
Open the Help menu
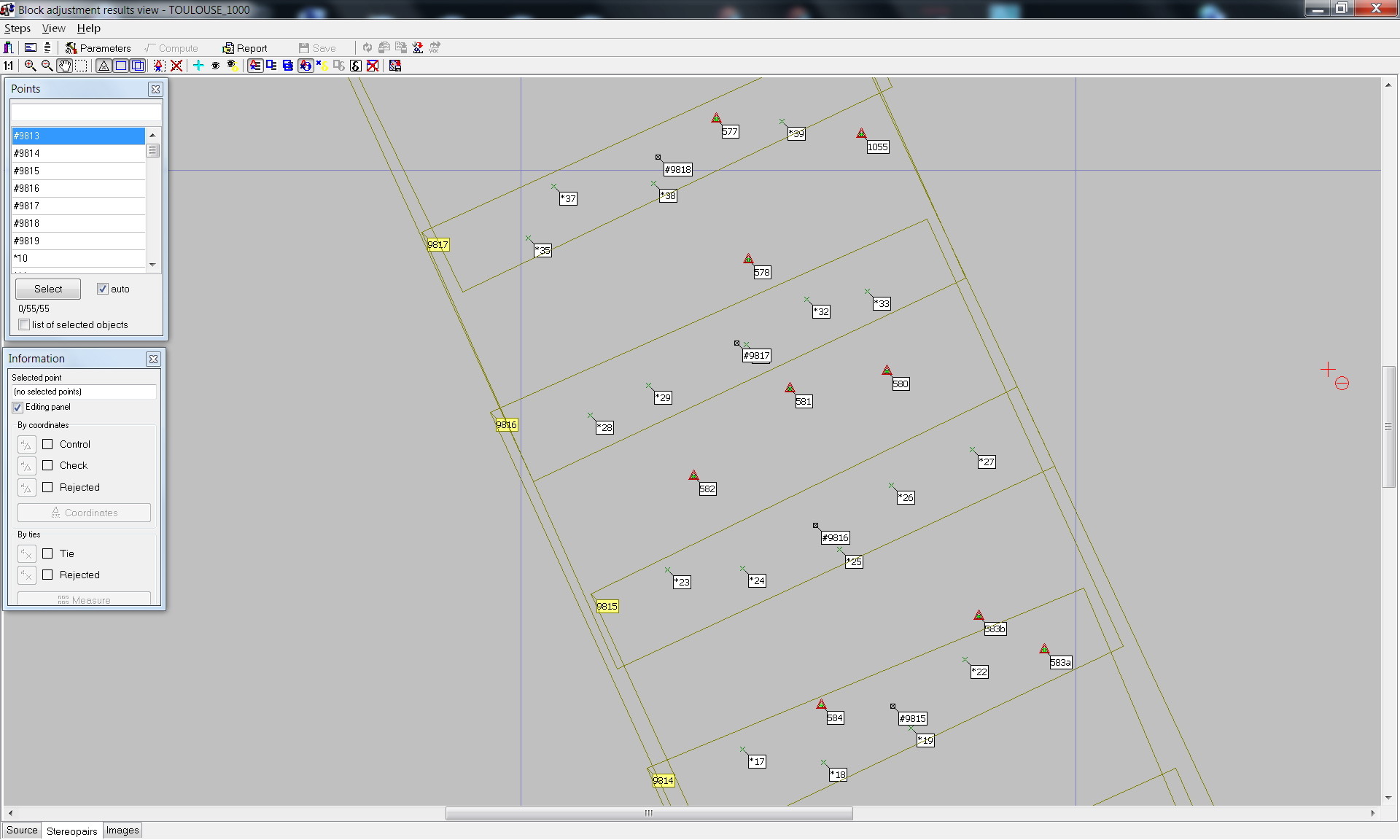click(89, 28)
